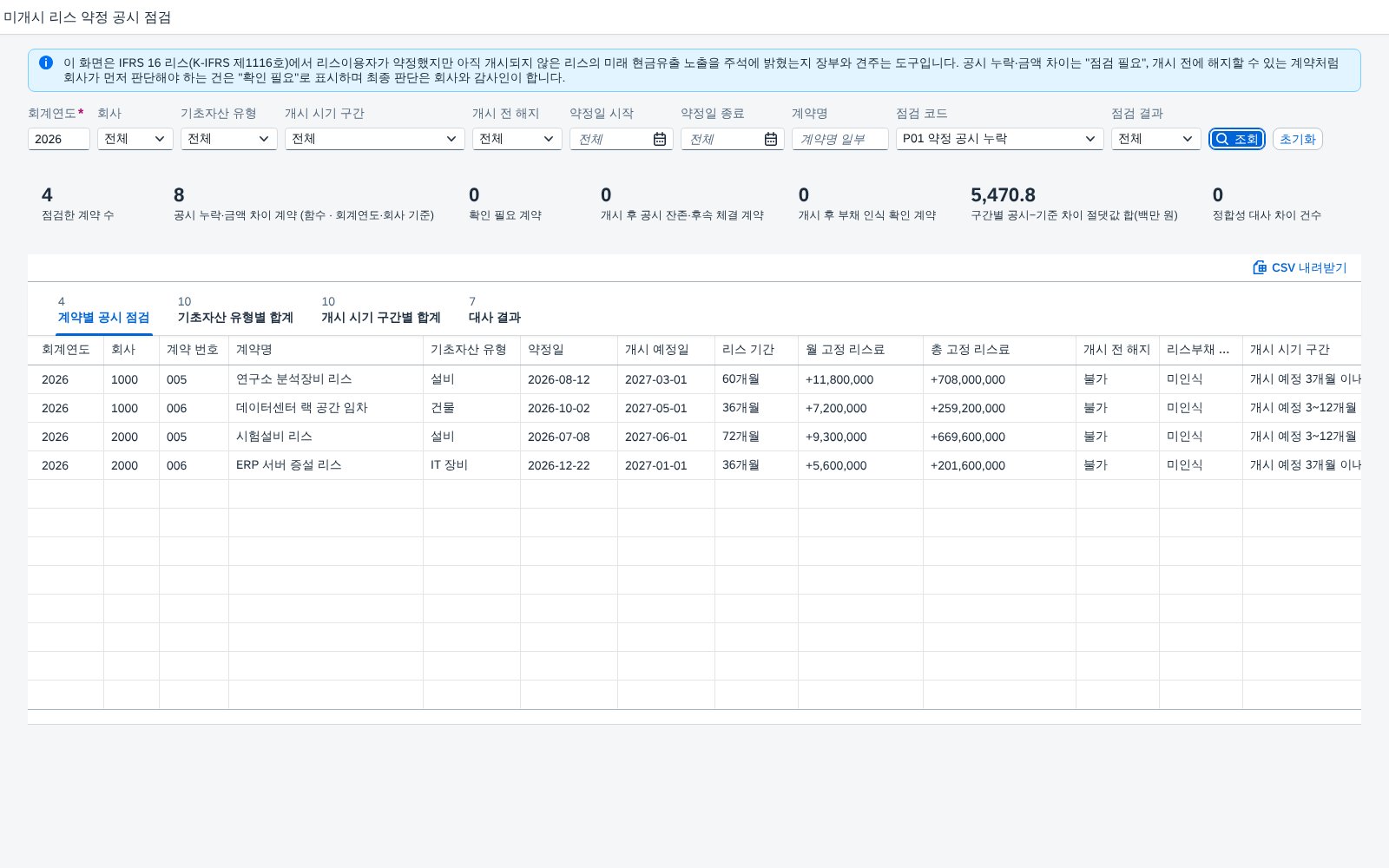1389x868 pixels.
Task: Click the 개시 예정일 column header
Action: (666, 350)
